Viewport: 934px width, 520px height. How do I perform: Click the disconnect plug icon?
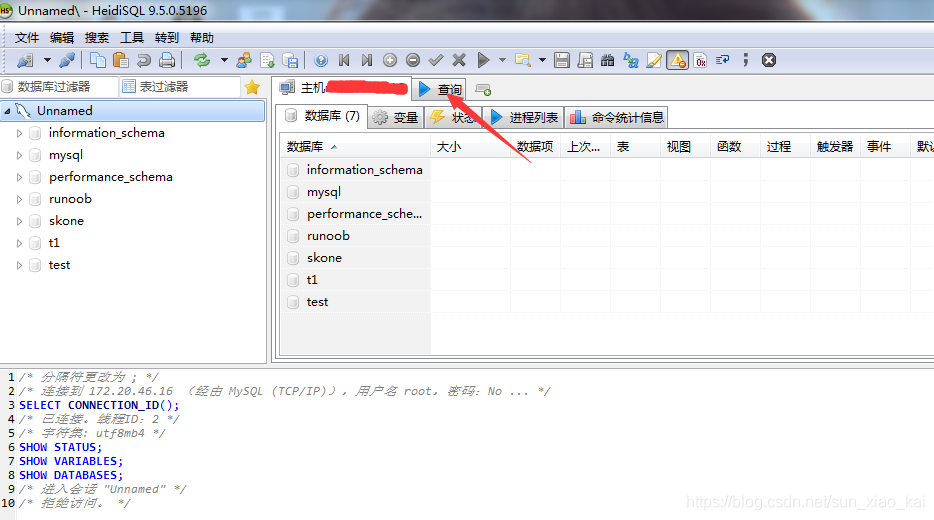coord(67,60)
